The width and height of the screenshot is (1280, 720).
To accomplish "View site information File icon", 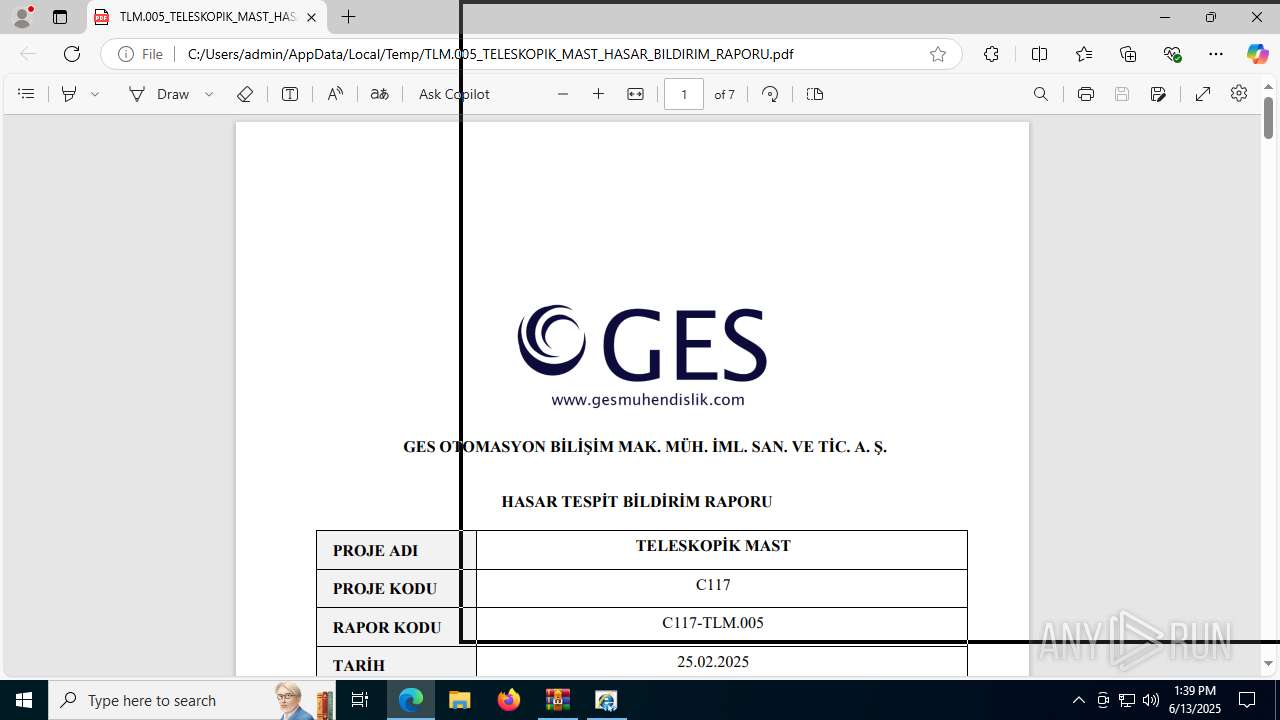I will 141,54.
